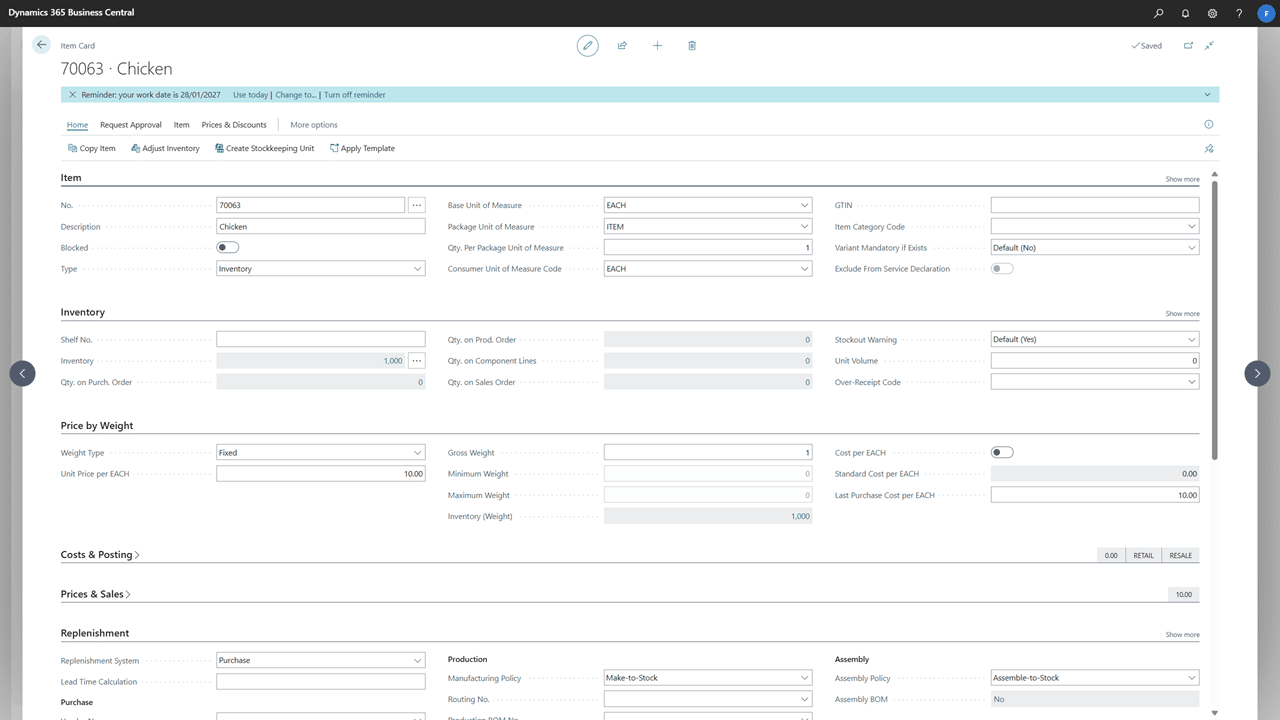Open item card in new window icon
Screen dimensions: 1280x720
pyautogui.click(x=1188, y=45)
